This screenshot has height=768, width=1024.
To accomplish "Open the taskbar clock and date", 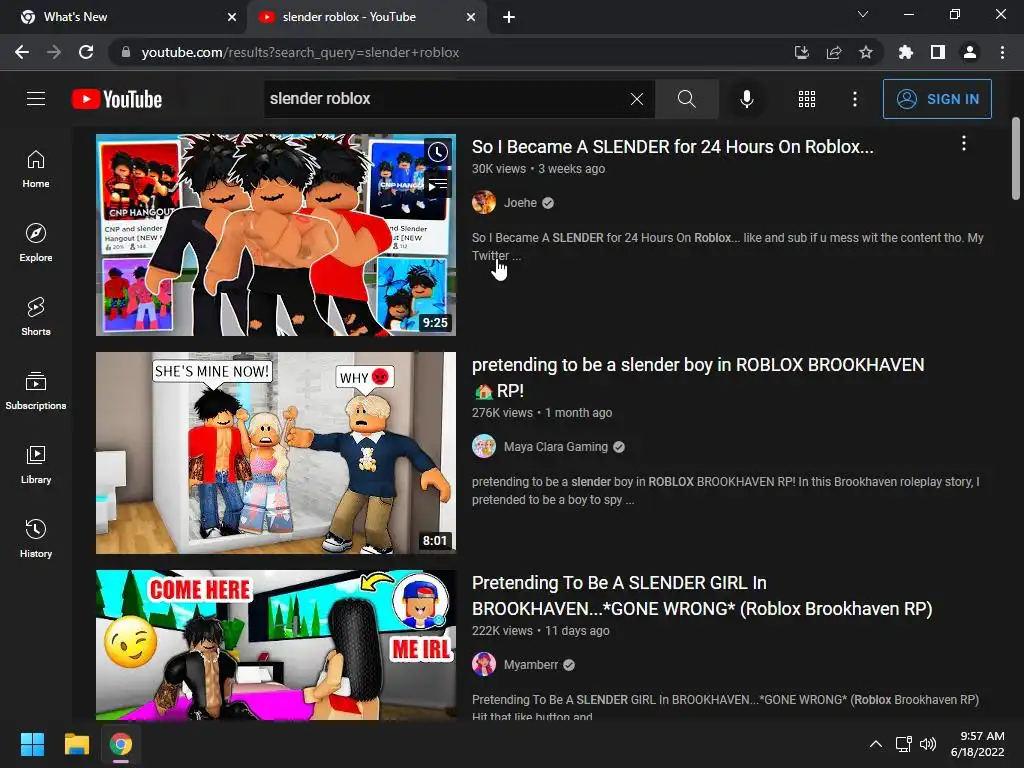I will point(978,744).
